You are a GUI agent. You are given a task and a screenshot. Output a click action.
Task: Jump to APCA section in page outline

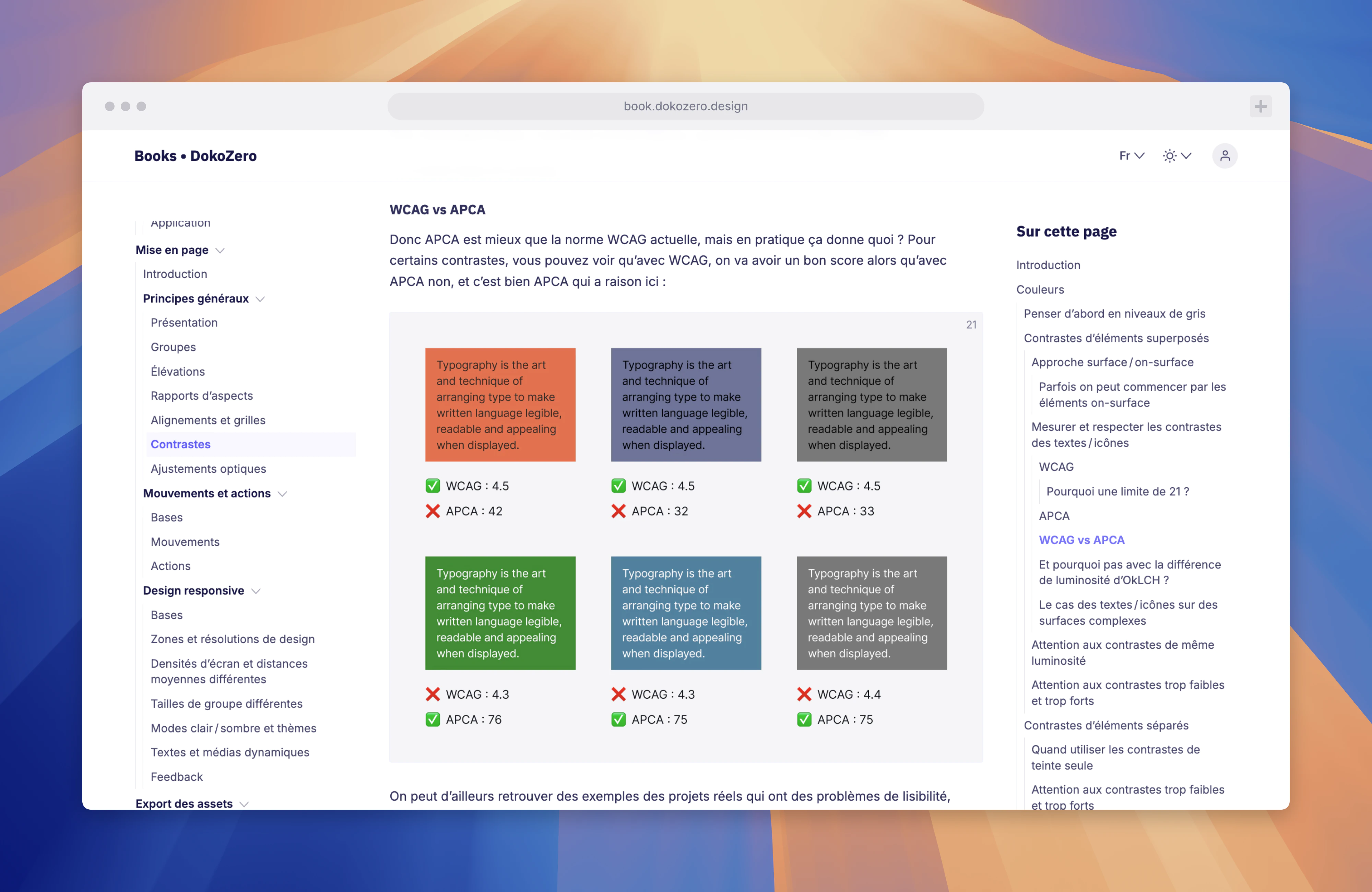point(1054,516)
